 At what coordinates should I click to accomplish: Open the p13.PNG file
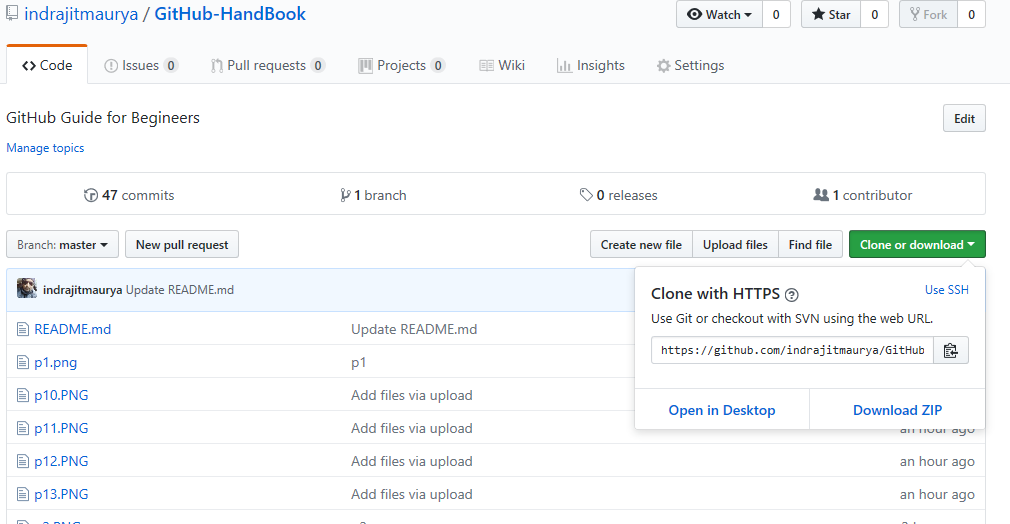point(61,494)
